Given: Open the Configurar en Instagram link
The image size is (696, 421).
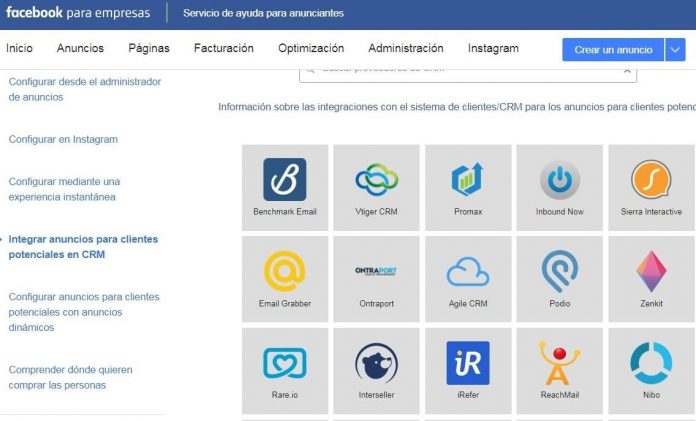Looking at the screenshot, I should point(63,139).
